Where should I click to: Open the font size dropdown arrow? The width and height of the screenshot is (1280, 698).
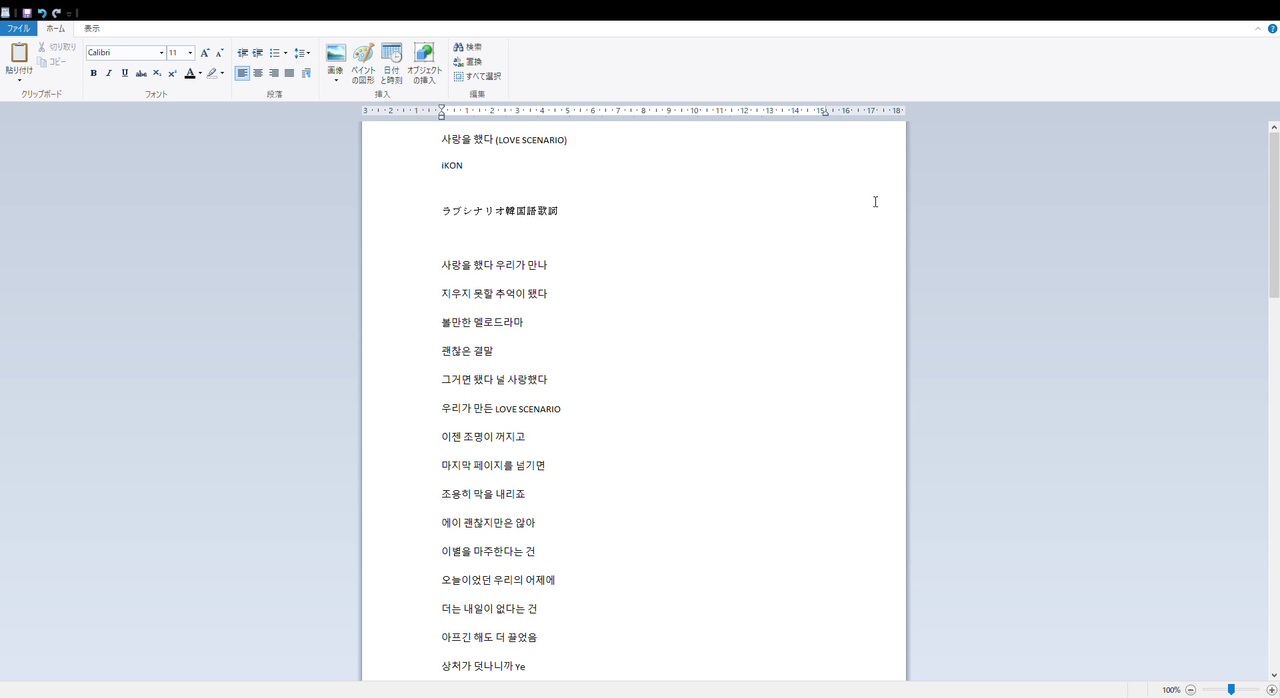point(190,53)
